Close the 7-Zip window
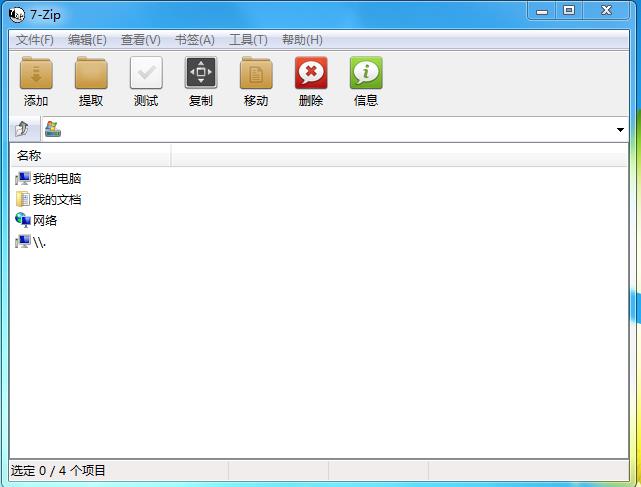This screenshot has width=641, height=487. (x=606, y=11)
